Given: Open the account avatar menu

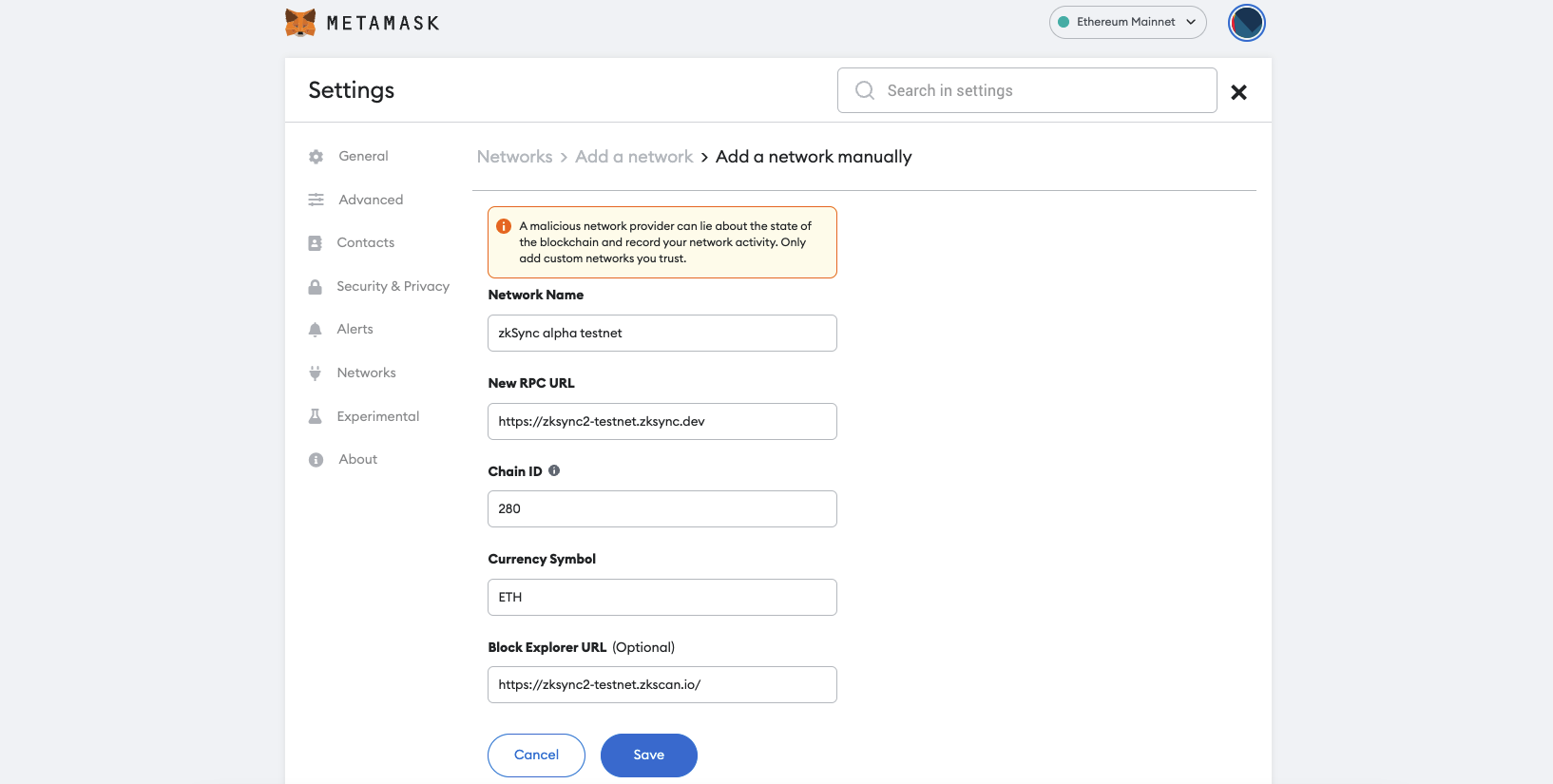Looking at the screenshot, I should 1247,23.
